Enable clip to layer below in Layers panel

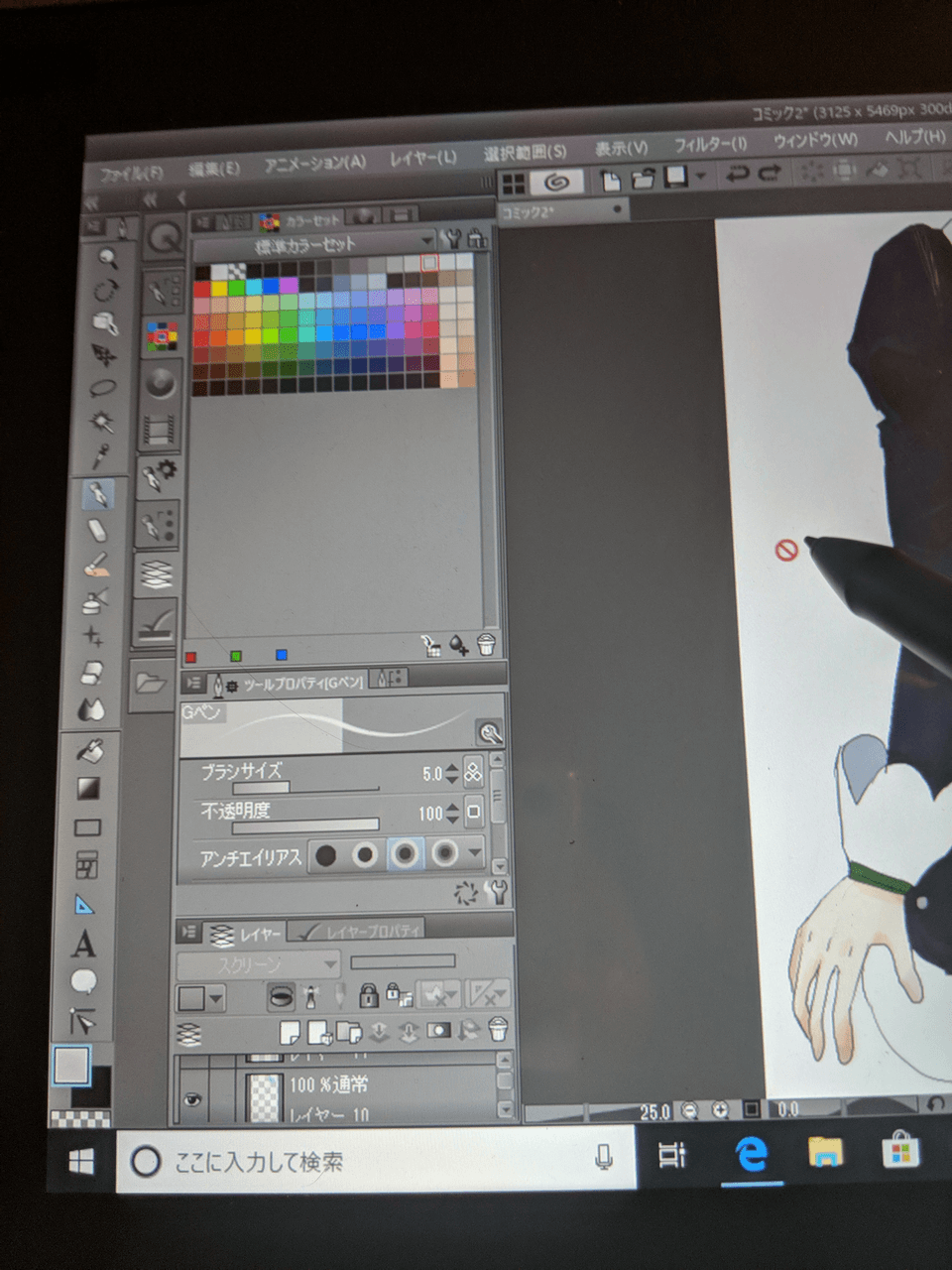coord(282,995)
